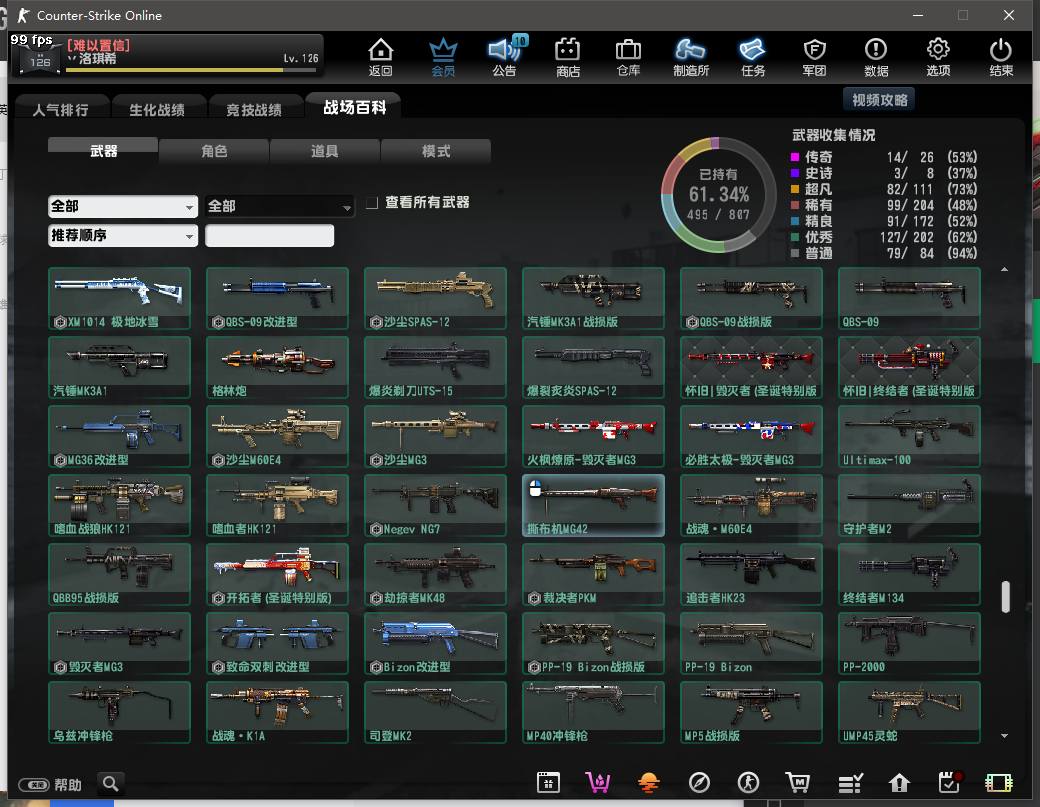Open the 公告 announcements speaker icon

[x=505, y=57]
